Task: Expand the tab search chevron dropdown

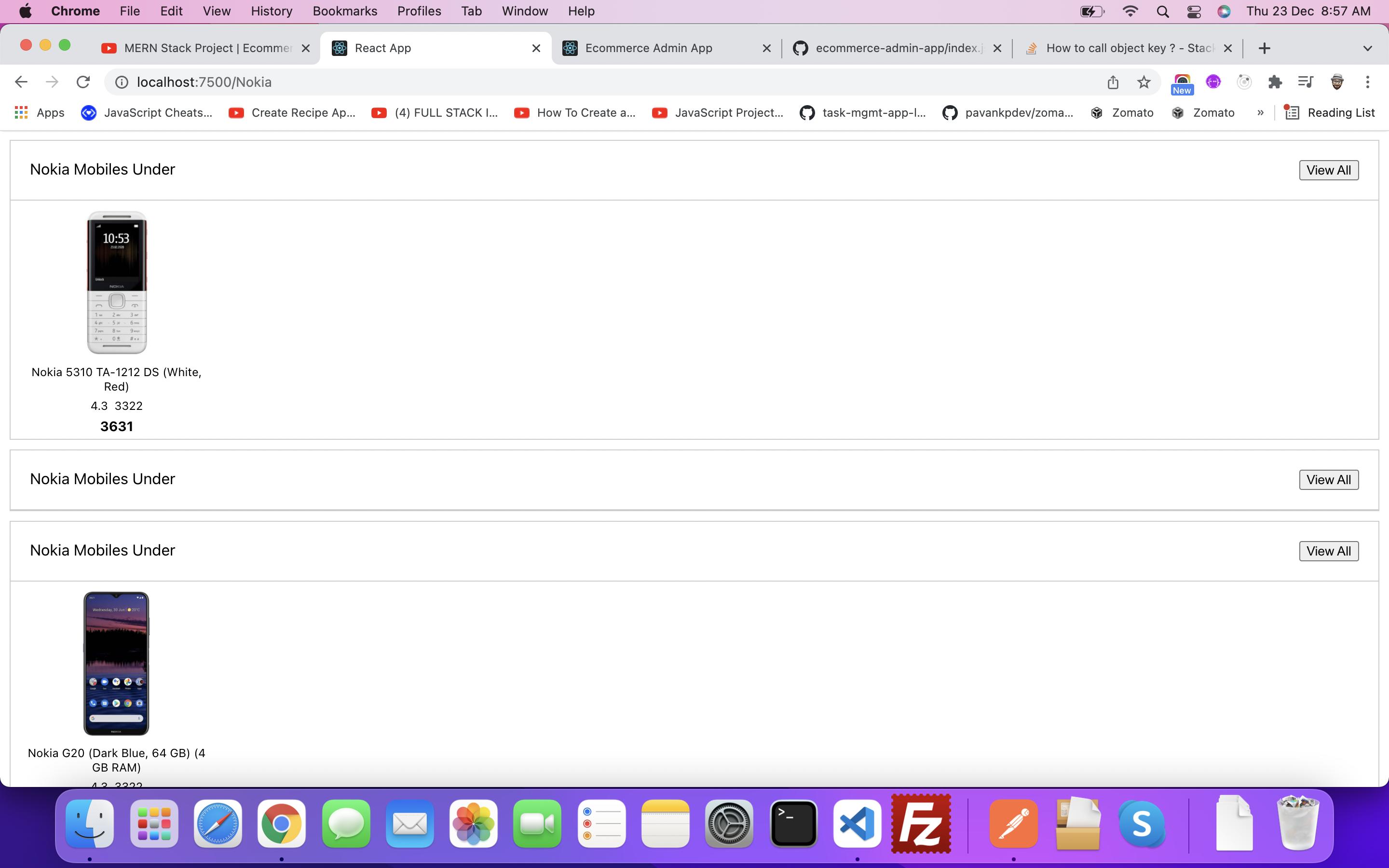Action: pos(1367,48)
